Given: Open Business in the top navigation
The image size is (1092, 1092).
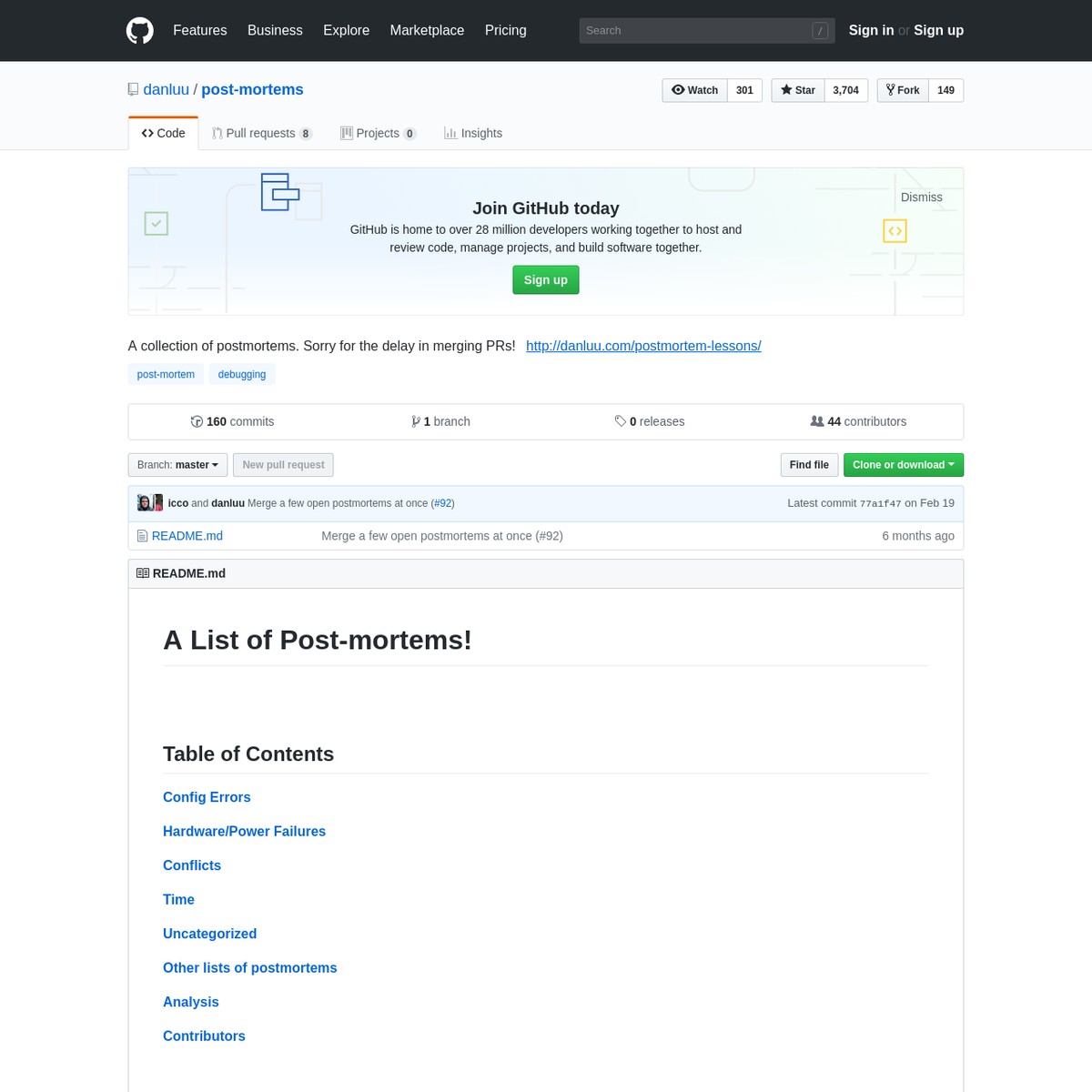Looking at the screenshot, I should 275,30.
